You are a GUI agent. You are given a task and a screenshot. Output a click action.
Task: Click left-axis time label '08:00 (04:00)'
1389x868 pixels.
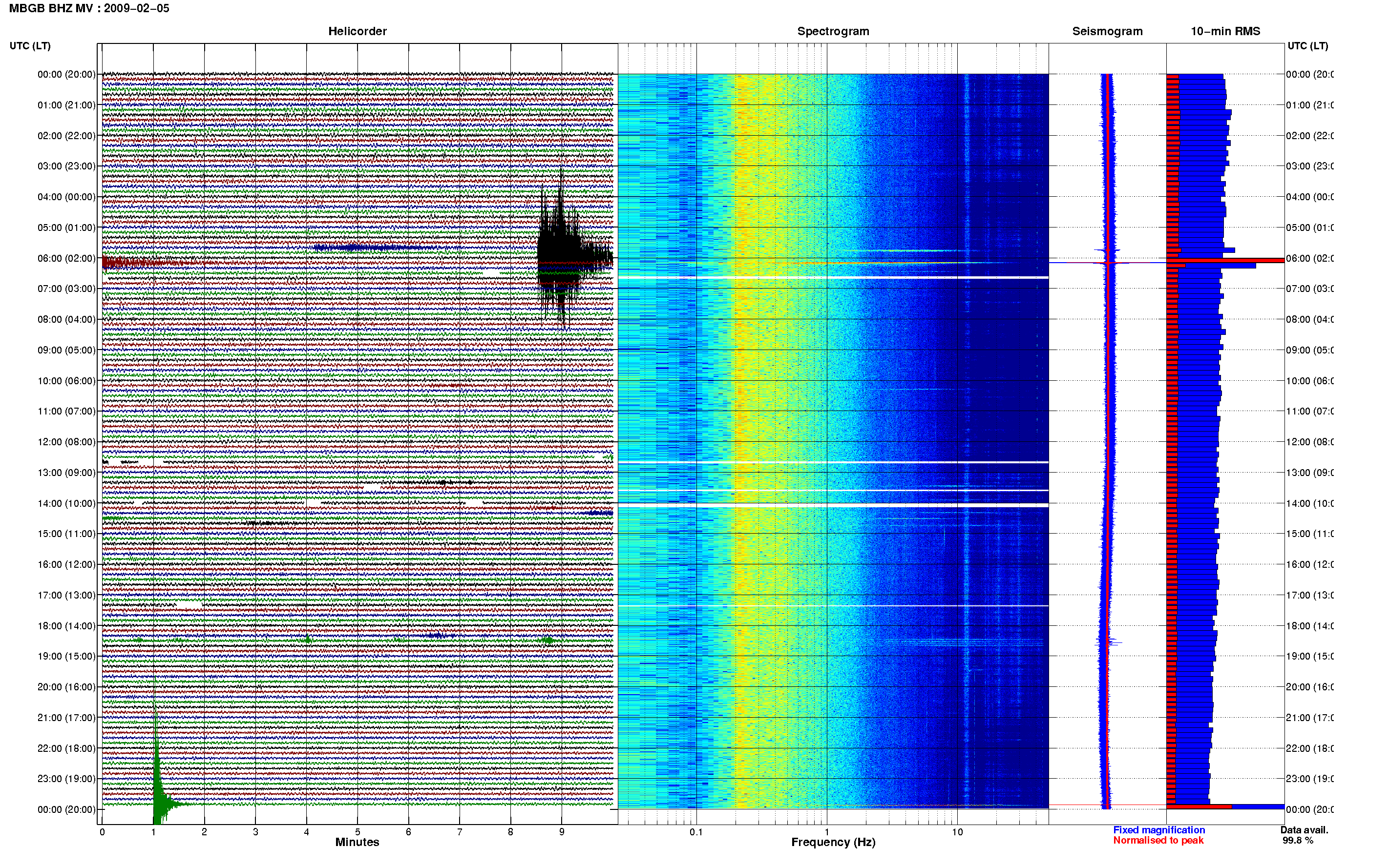coord(66,319)
